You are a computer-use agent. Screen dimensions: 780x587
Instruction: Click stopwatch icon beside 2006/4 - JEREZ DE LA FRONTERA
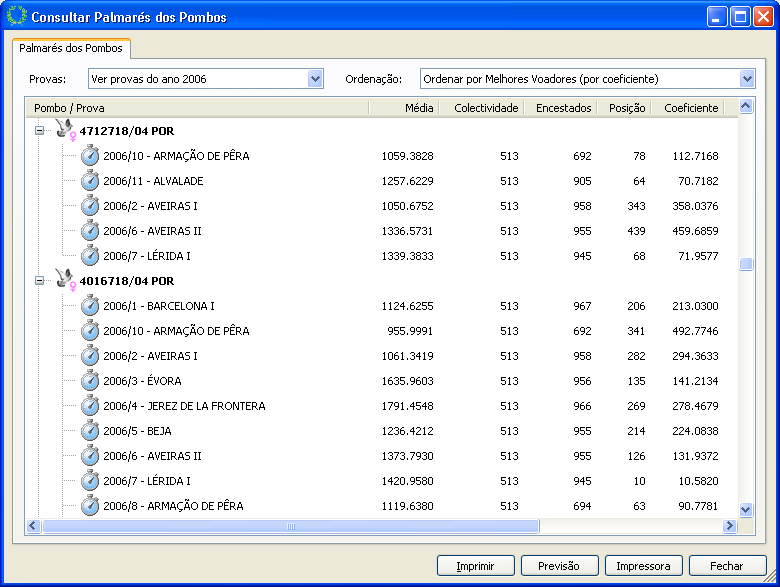90,405
